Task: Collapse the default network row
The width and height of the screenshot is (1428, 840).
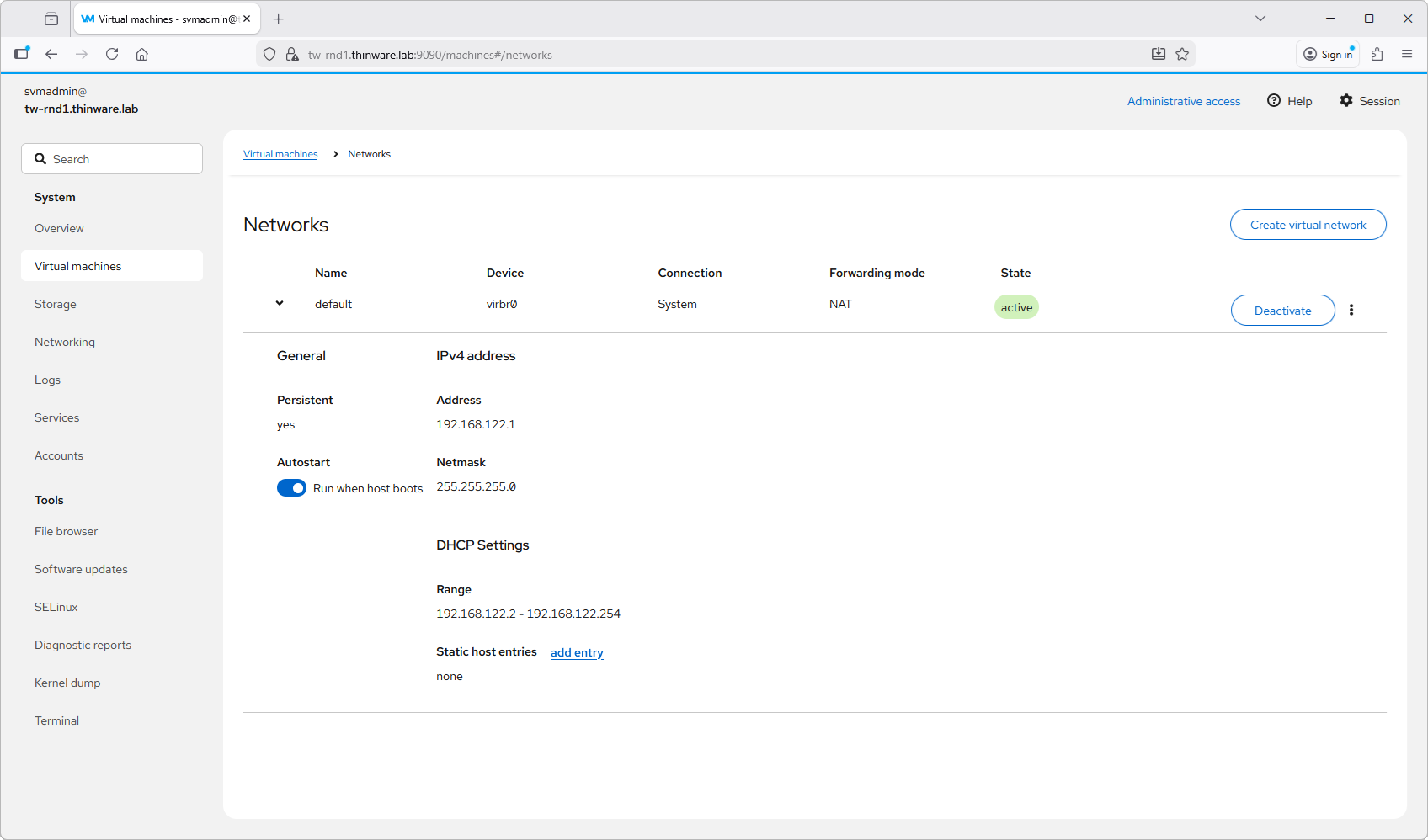Action: (x=280, y=303)
